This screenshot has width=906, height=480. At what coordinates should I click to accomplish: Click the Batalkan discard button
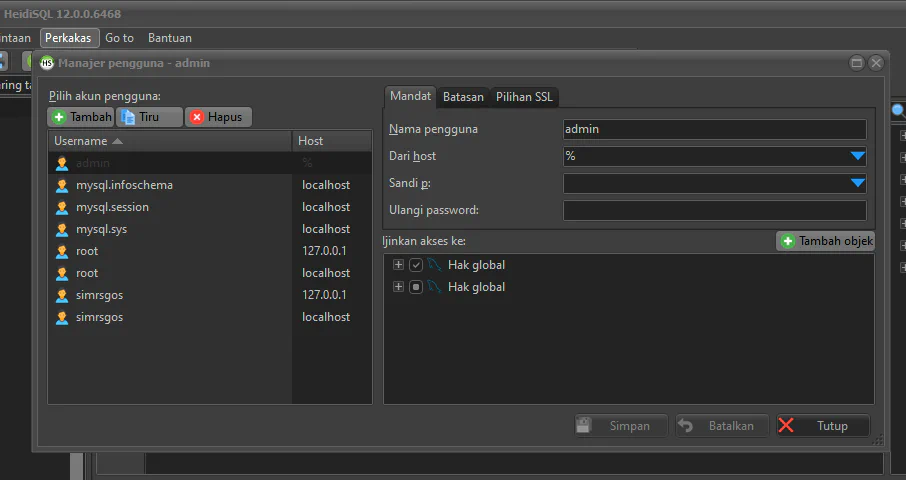pos(722,426)
